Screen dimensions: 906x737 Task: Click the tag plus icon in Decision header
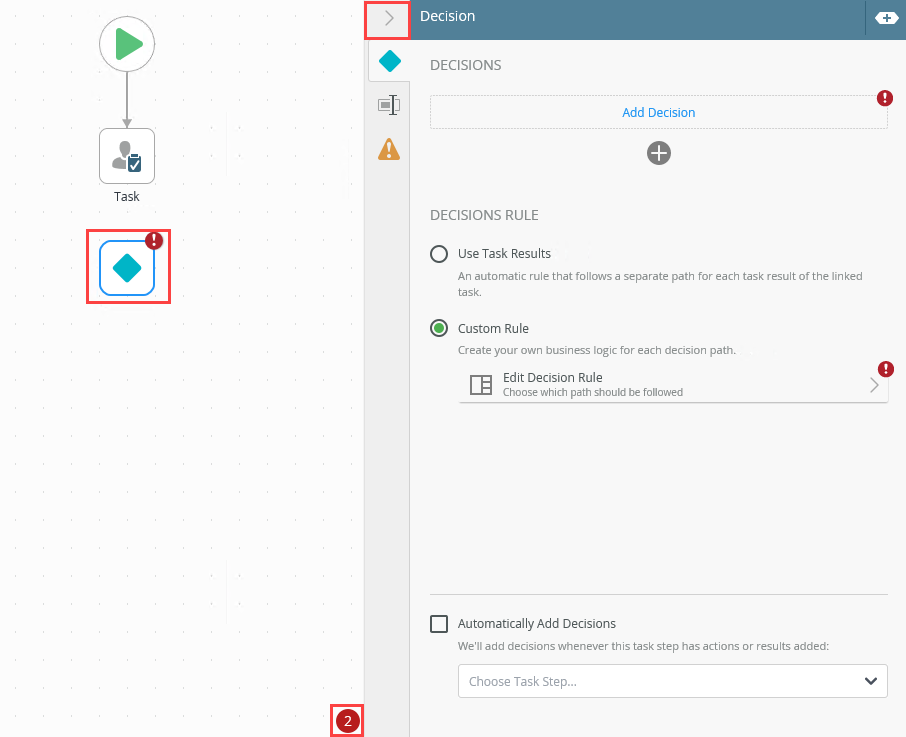click(x=886, y=18)
